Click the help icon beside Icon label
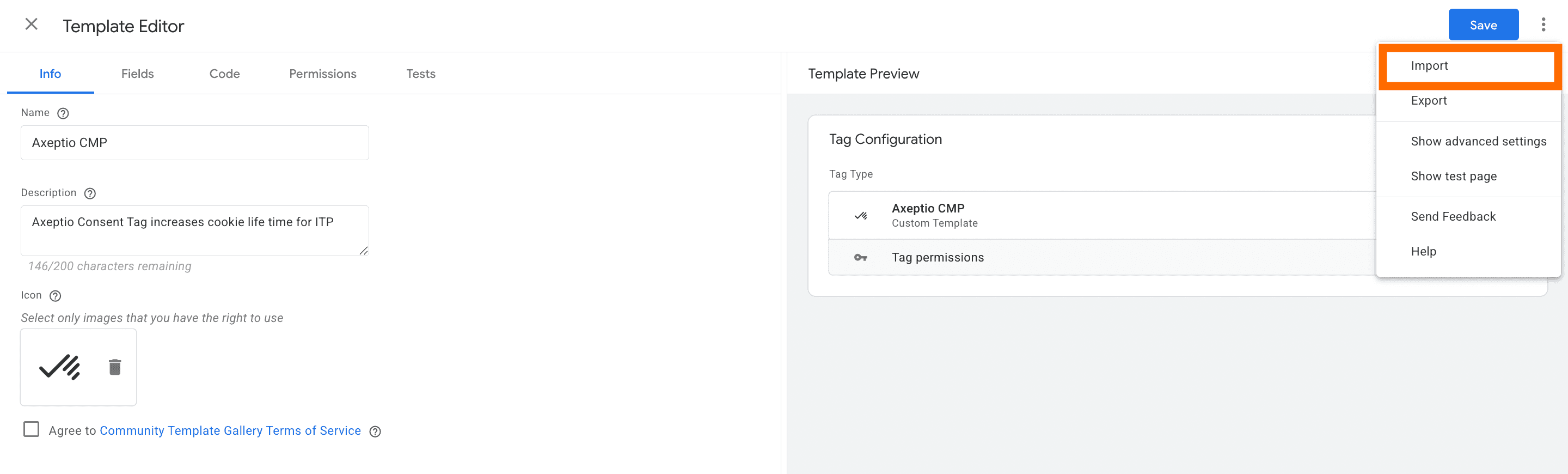 click(56, 295)
